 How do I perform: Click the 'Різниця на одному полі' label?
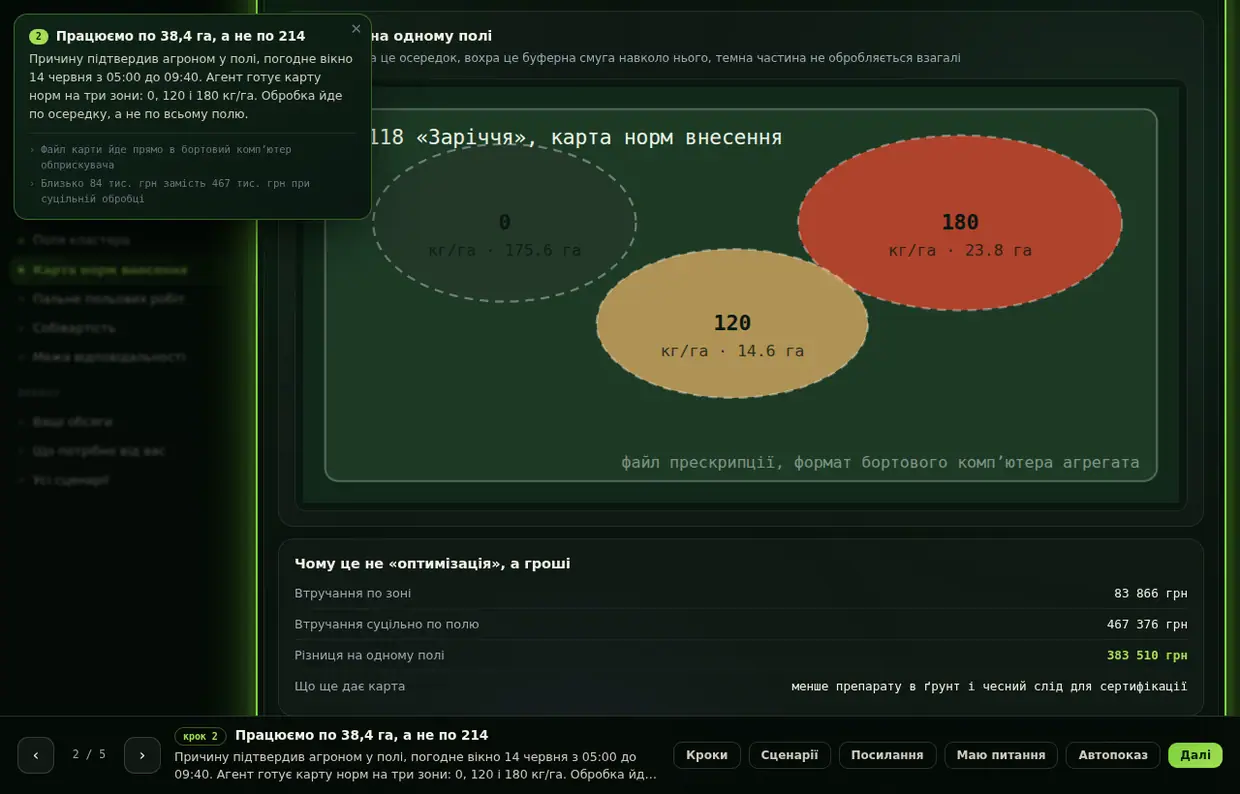[x=370, y=656]
